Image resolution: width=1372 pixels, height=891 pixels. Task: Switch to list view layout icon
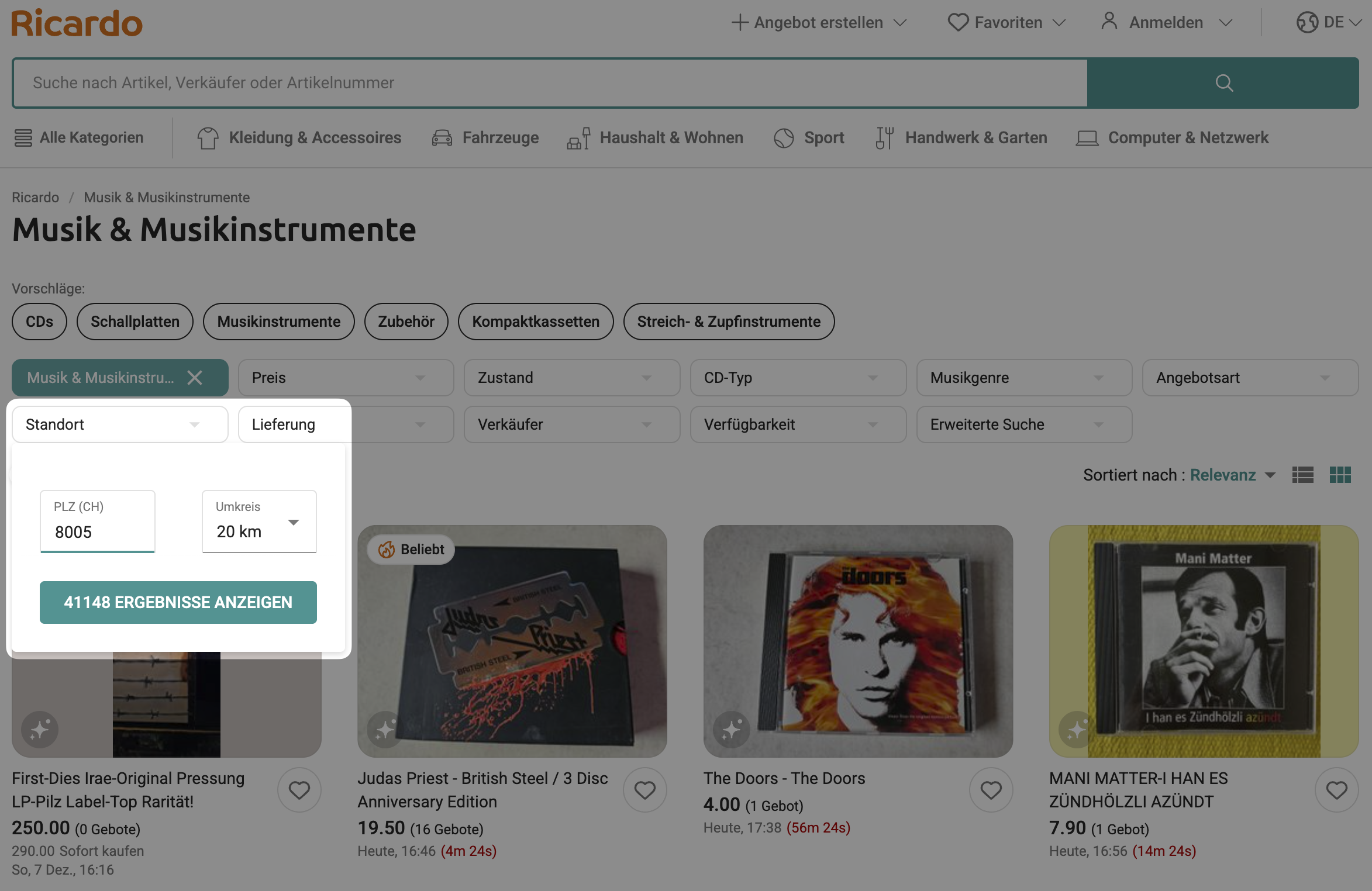1302,475
